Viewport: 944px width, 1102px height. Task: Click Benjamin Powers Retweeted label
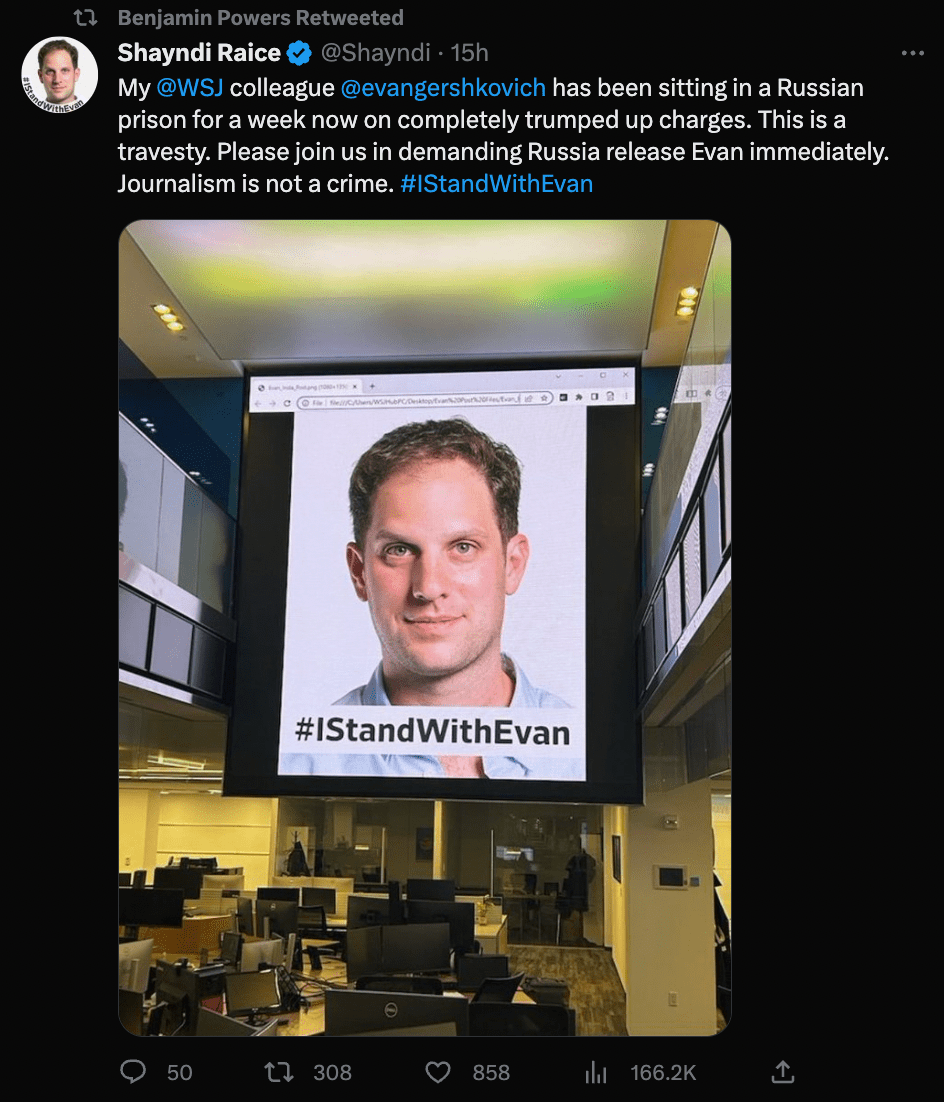click(260, 18)
